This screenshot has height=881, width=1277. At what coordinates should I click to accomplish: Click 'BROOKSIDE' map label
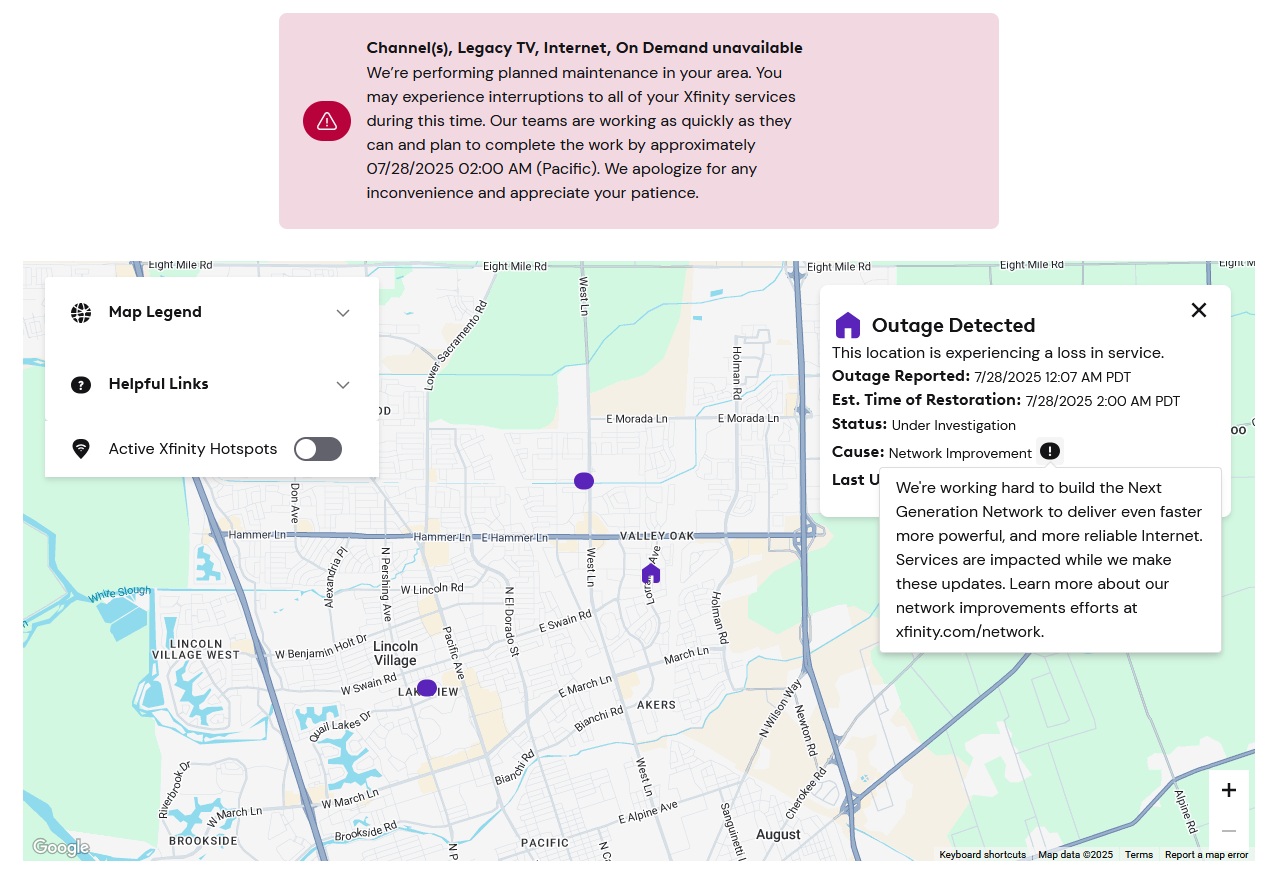(203, 841)
